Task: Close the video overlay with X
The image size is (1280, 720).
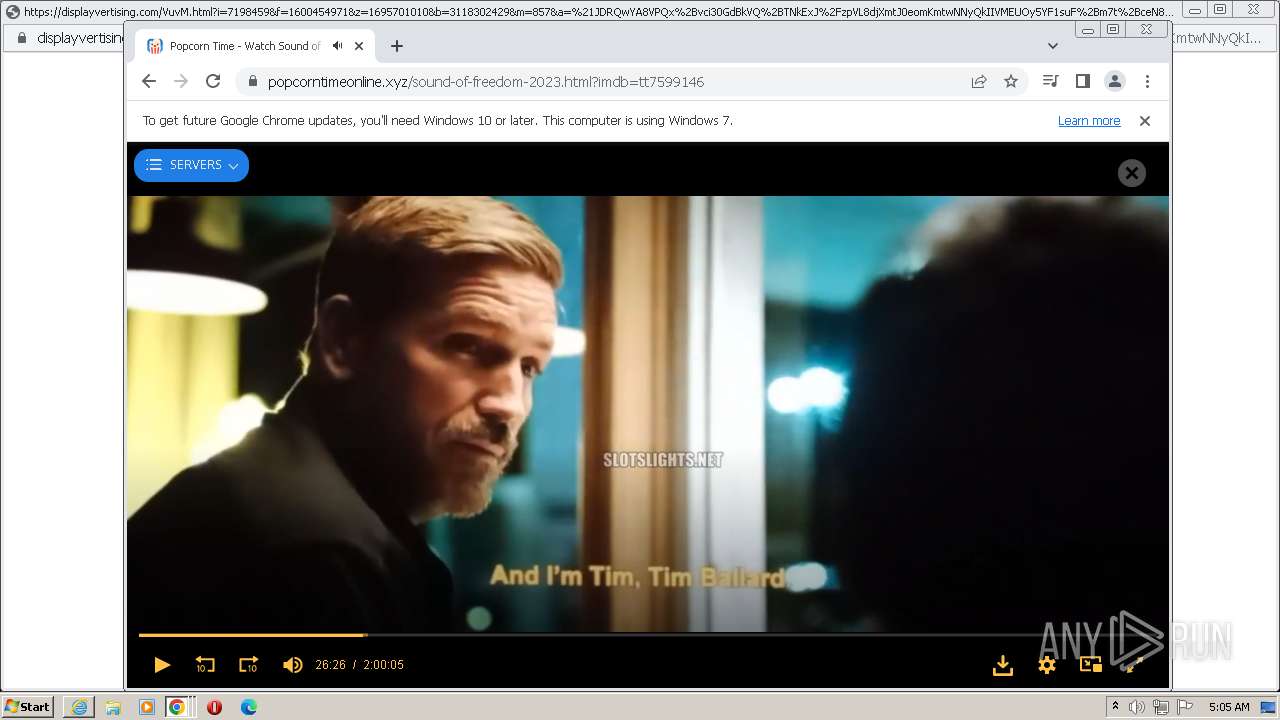Action: point(1131,173)
